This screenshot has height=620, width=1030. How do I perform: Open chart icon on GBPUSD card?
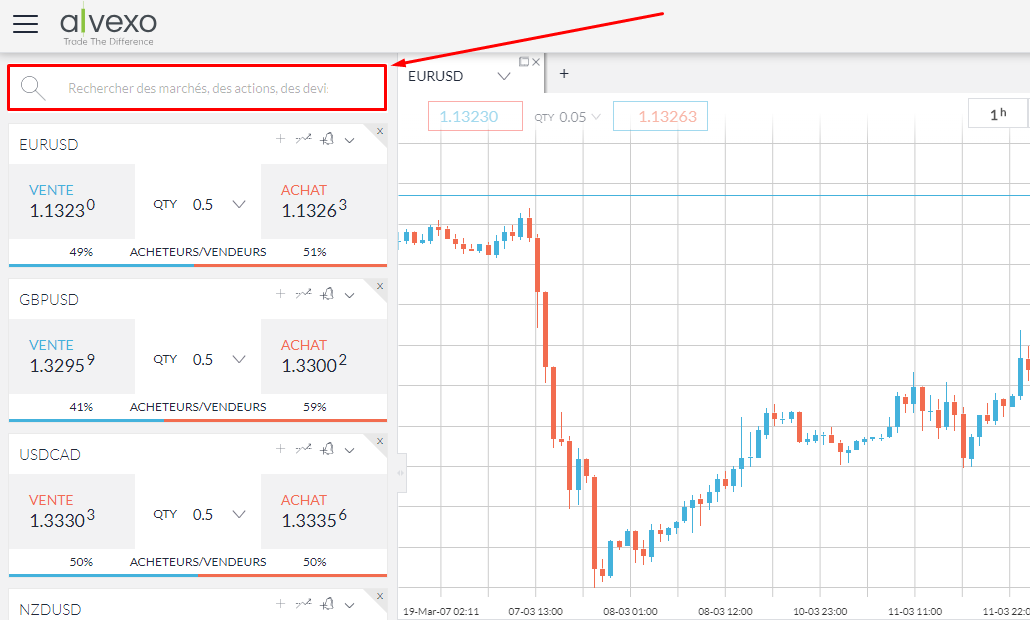(303, 294)
